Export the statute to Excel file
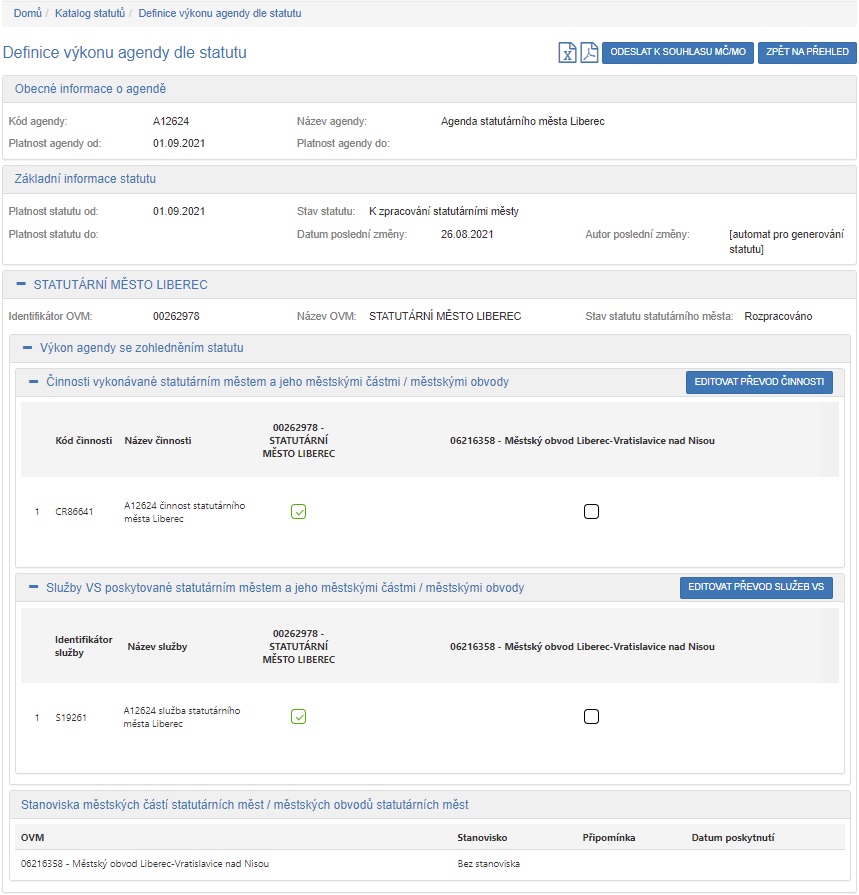Screen dimensions: 859x895 click(567, 53)
